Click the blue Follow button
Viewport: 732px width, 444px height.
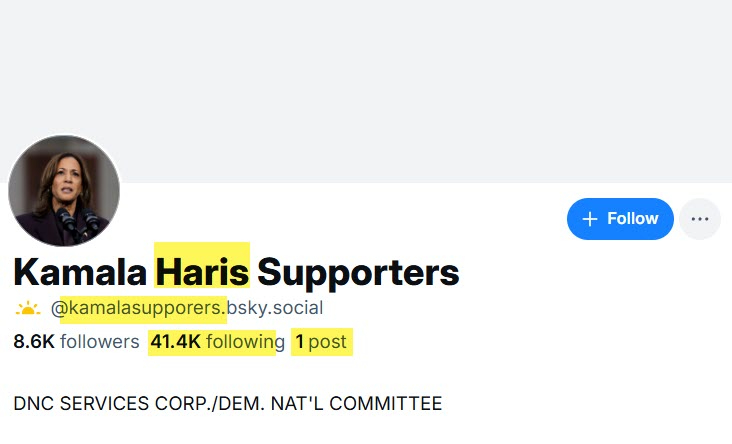tap(620, 219)
